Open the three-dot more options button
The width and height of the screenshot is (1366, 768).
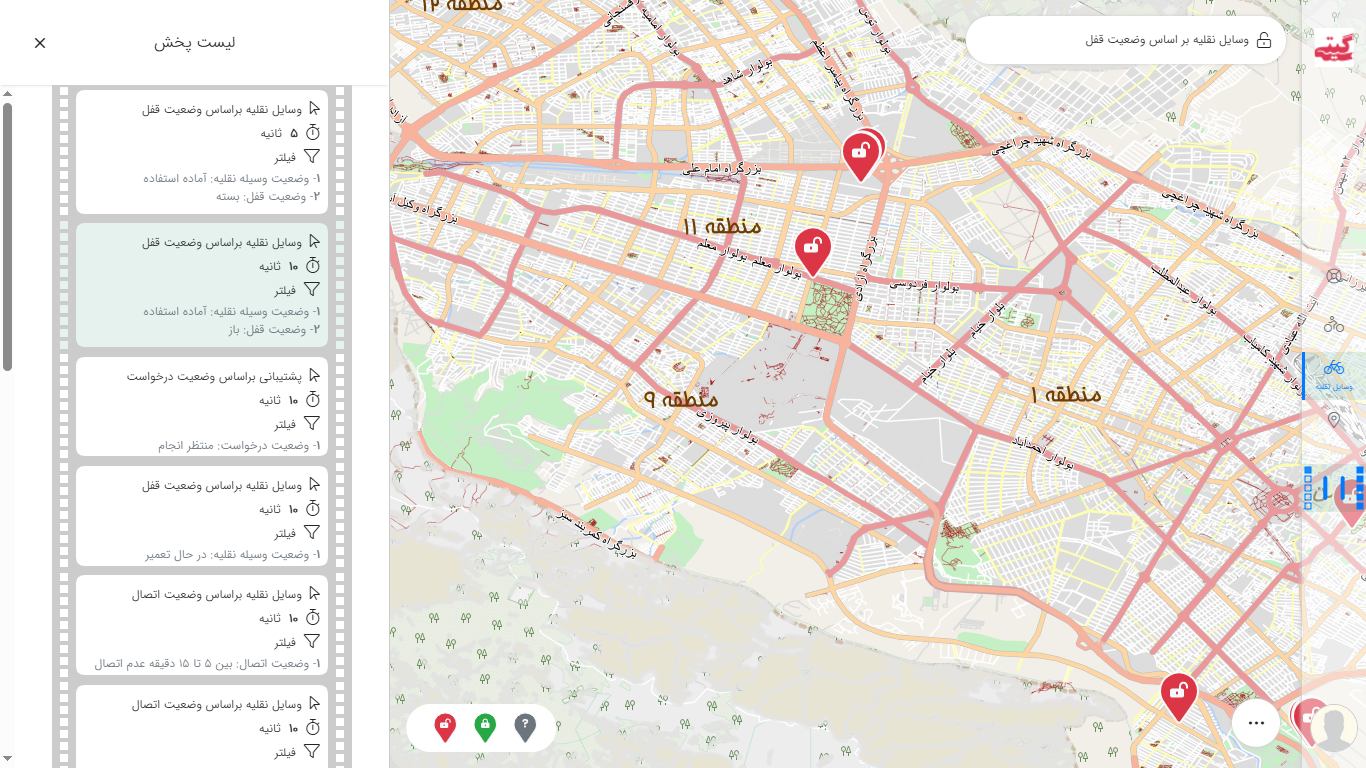click(1256, 723)
